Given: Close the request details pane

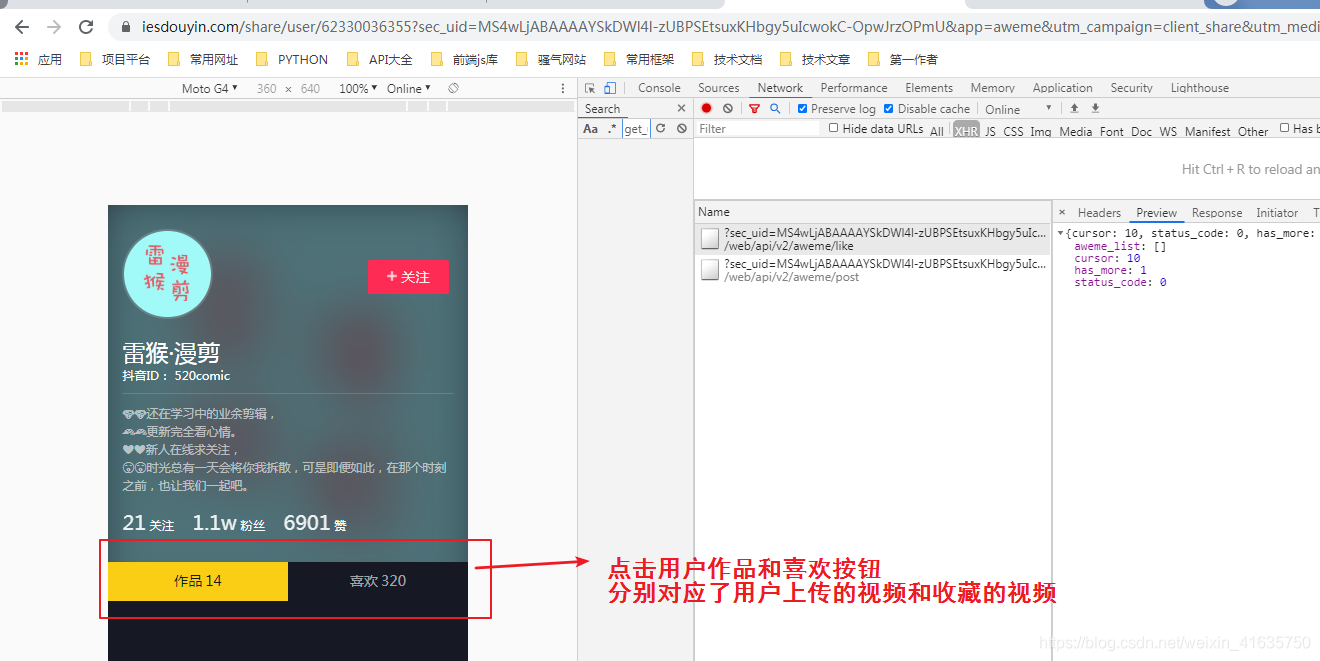Looking at the screenshot, I should (1062, 212).
